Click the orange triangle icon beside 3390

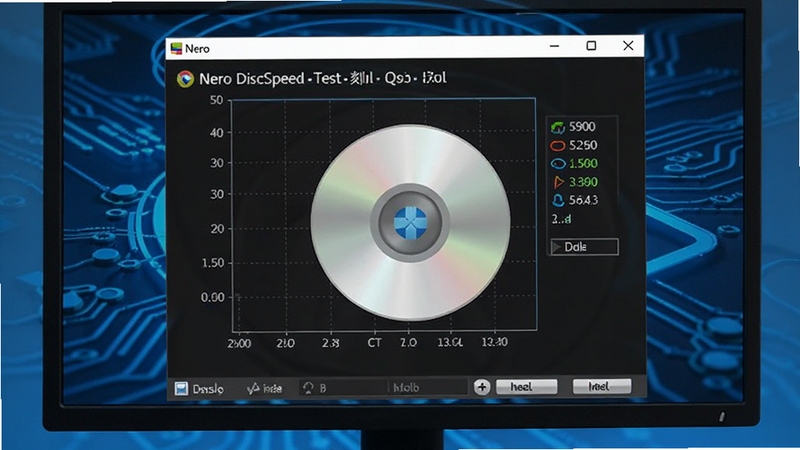[559, 182]
